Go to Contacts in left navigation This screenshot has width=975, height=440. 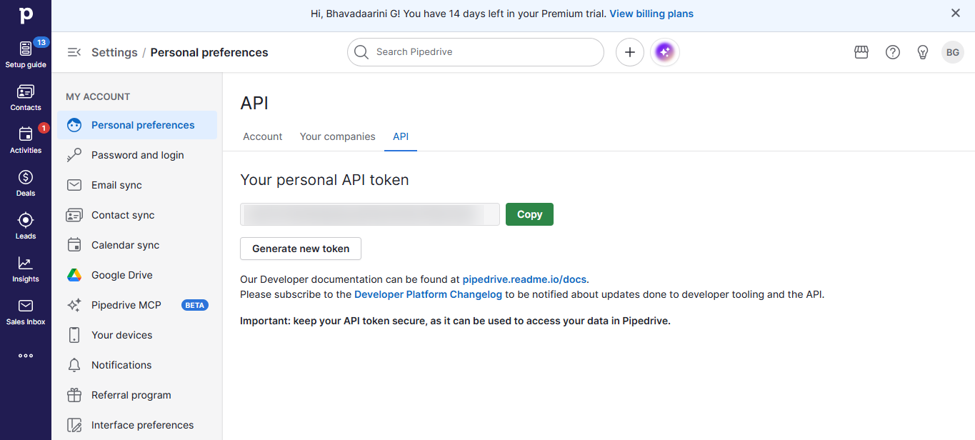pos(25,98)
